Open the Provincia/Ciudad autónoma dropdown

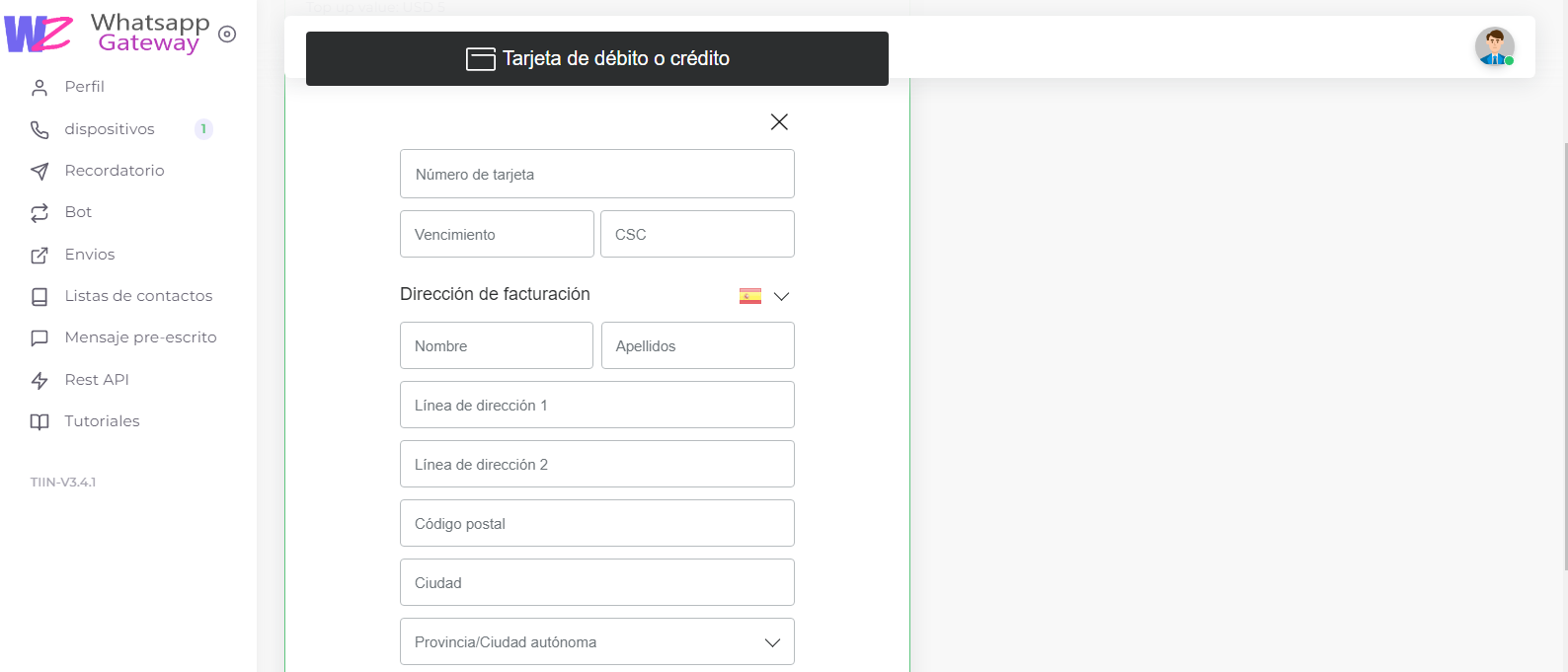pyautogui.click(x=596, y=642)
